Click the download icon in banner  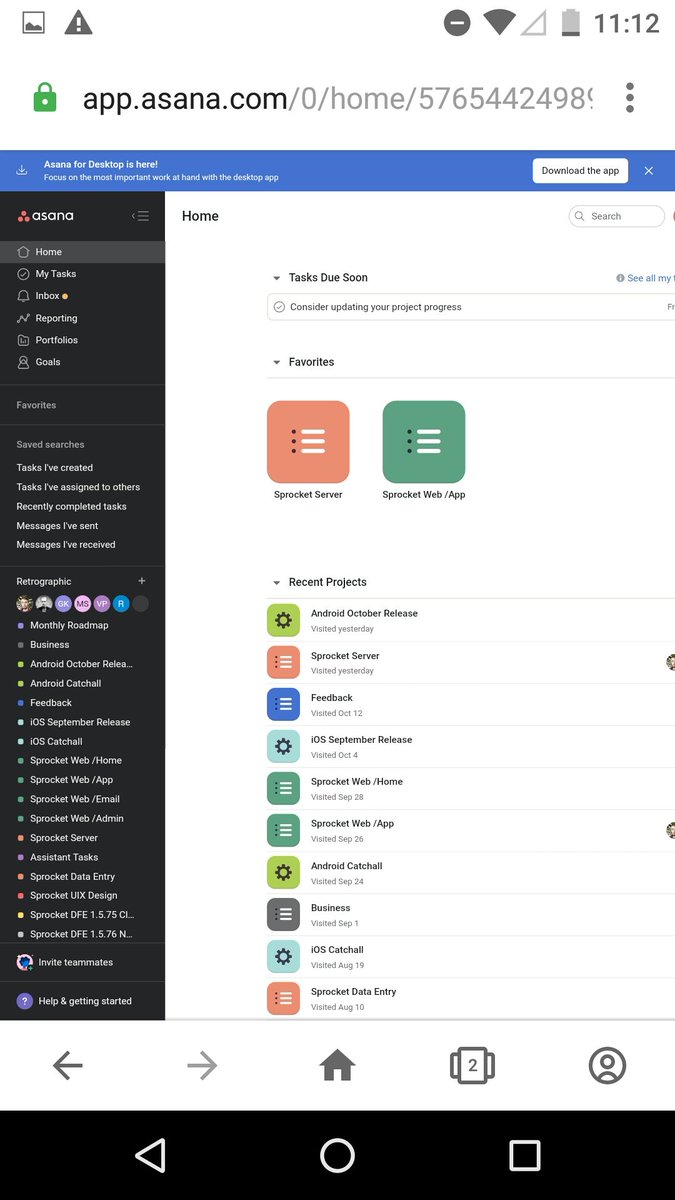[x=22, y=171]
